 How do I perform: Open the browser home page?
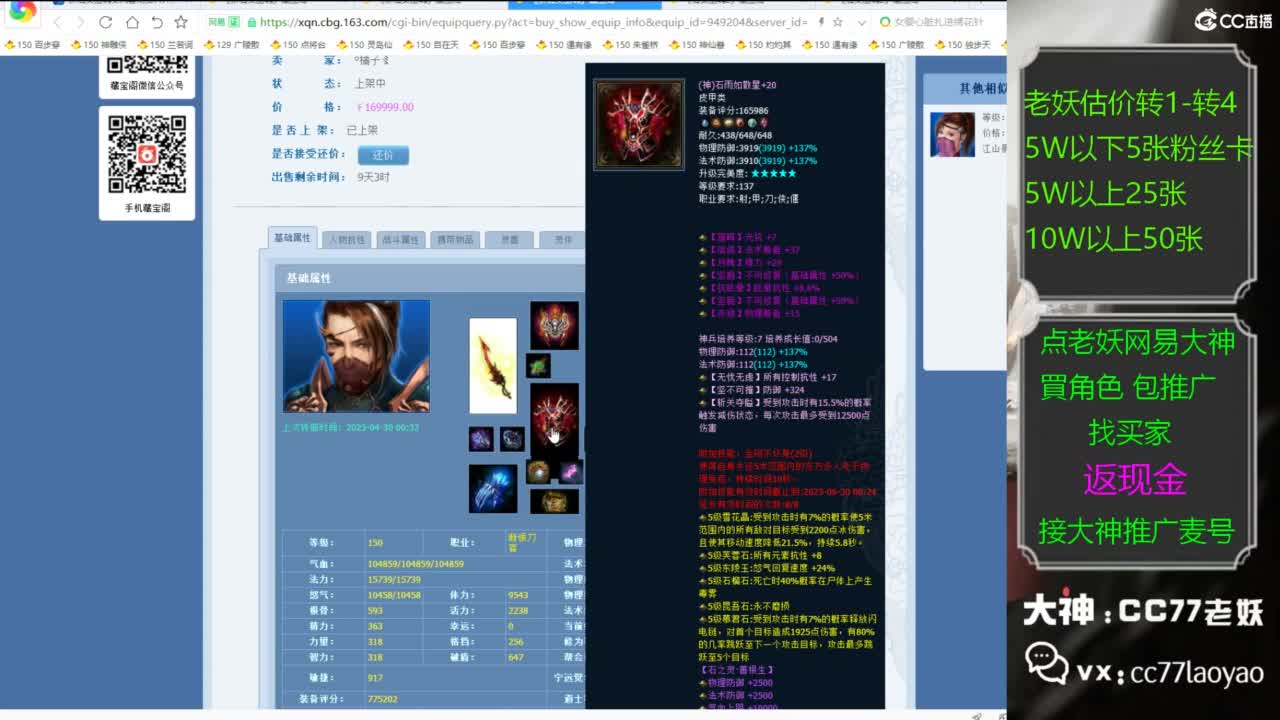tap(132, 22)
